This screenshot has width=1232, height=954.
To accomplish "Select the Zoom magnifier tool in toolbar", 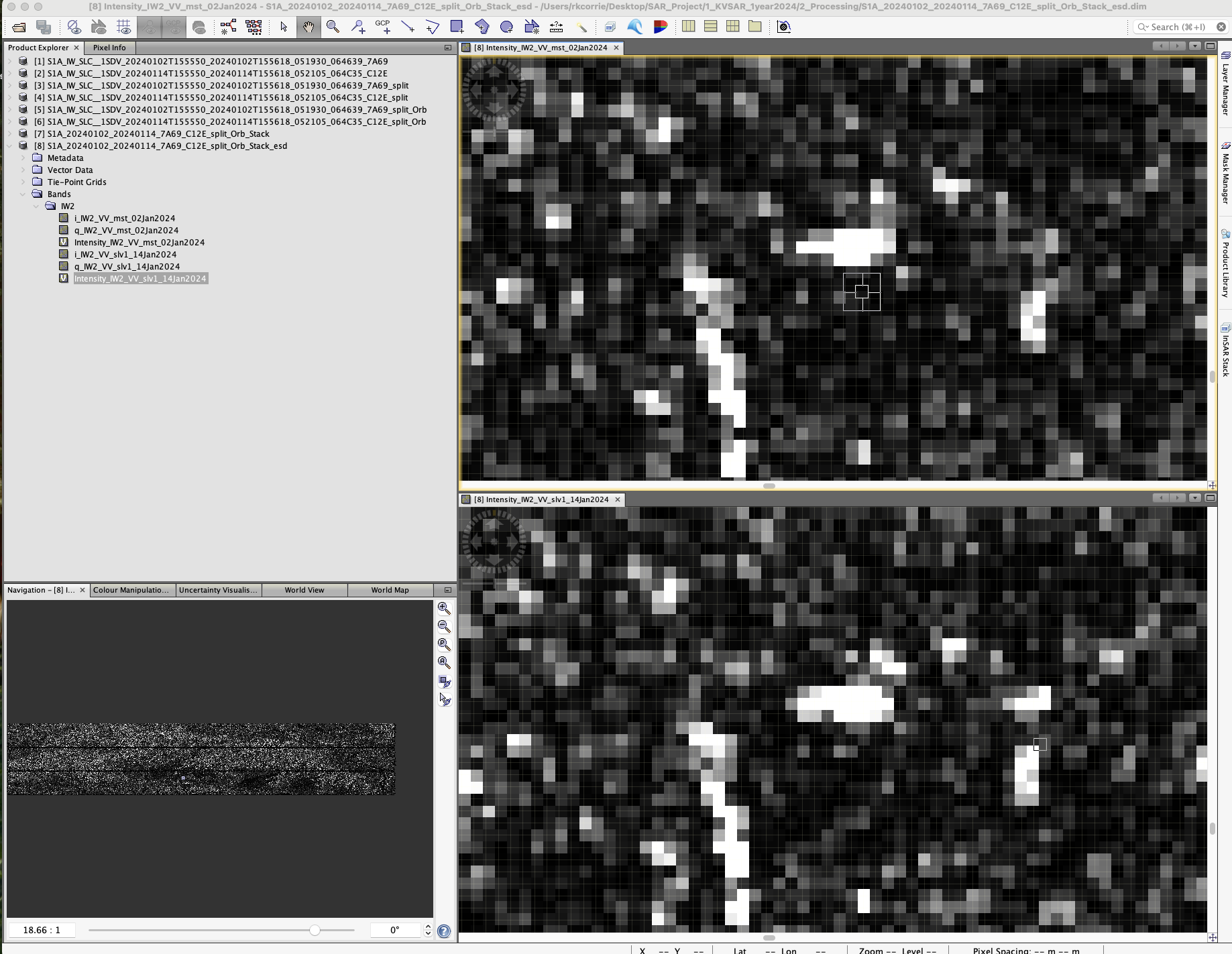I will [333, 27].
